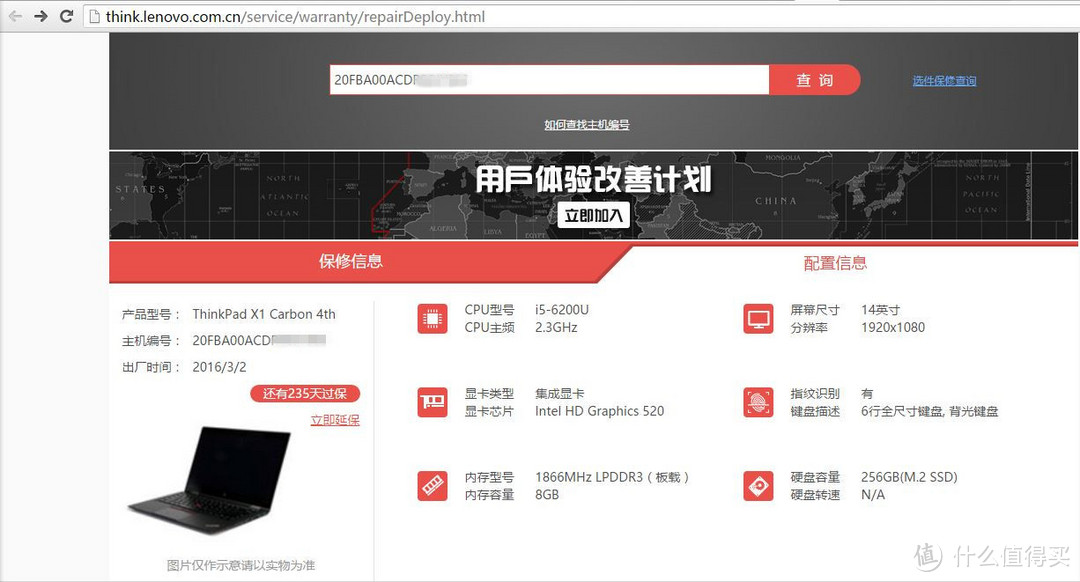The width and height of the screenshot is (1080, 582).
Task: Select the text 'ThinkPad X1 Carbon 4th'
Action: point(264,314)
